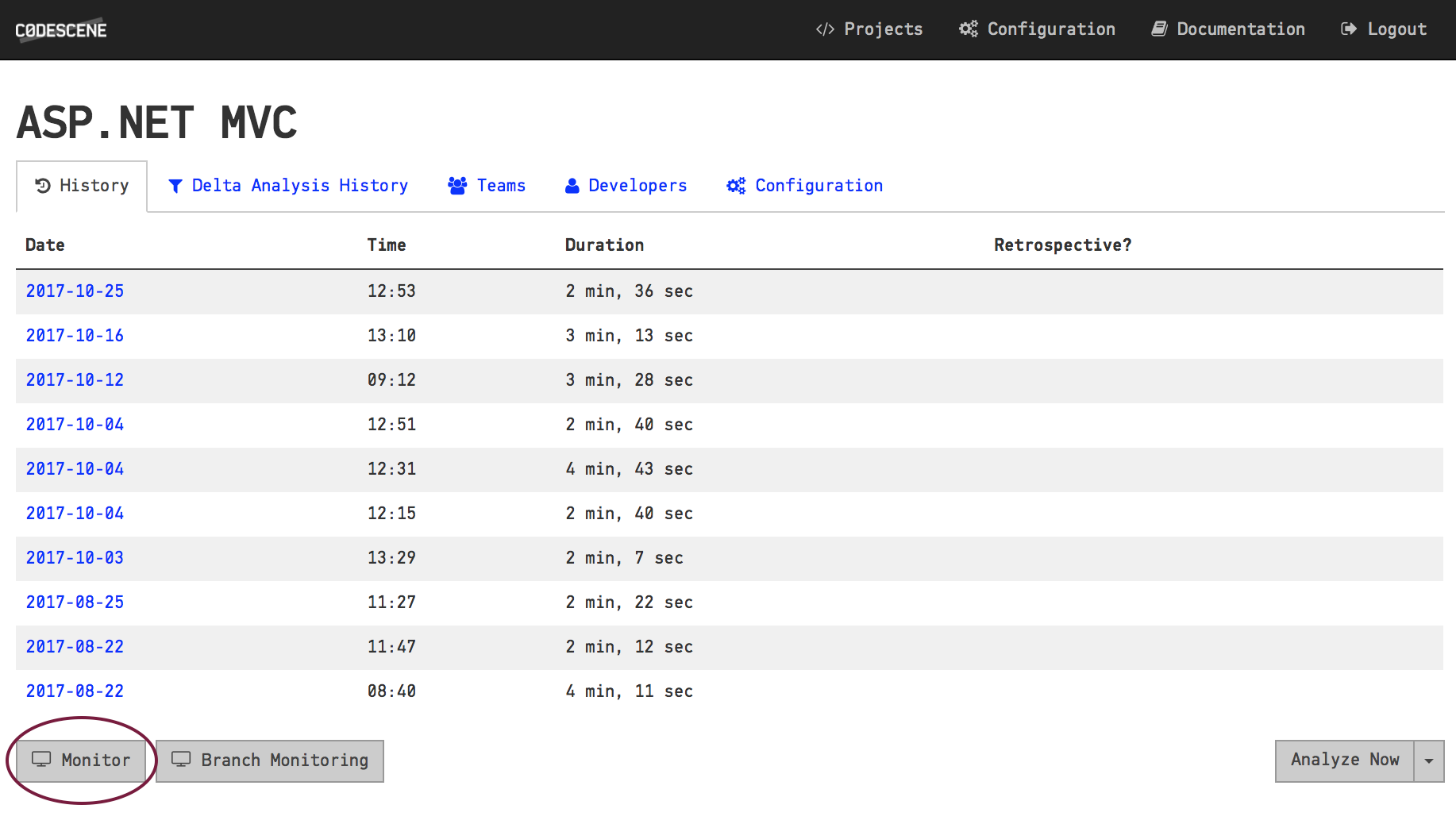The width and height of the screenshot is (1456, 824).
Task: Open global Configuration in top navigation
Action: [x=1037, y=29]
